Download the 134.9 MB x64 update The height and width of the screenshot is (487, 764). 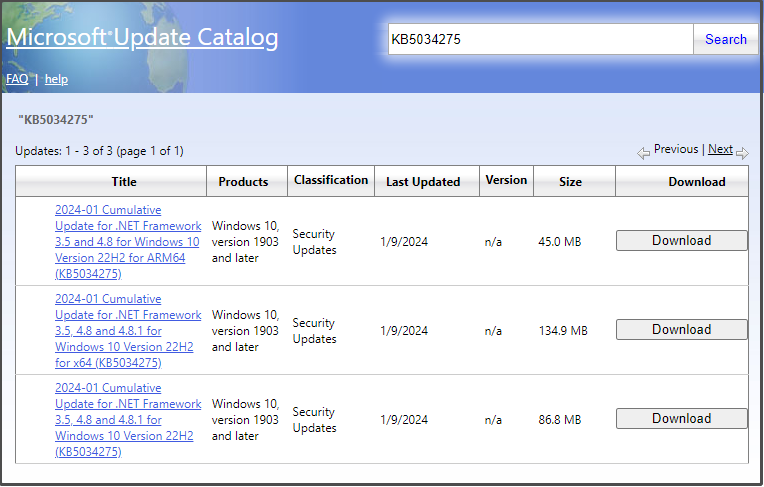(x=682, y=330)
